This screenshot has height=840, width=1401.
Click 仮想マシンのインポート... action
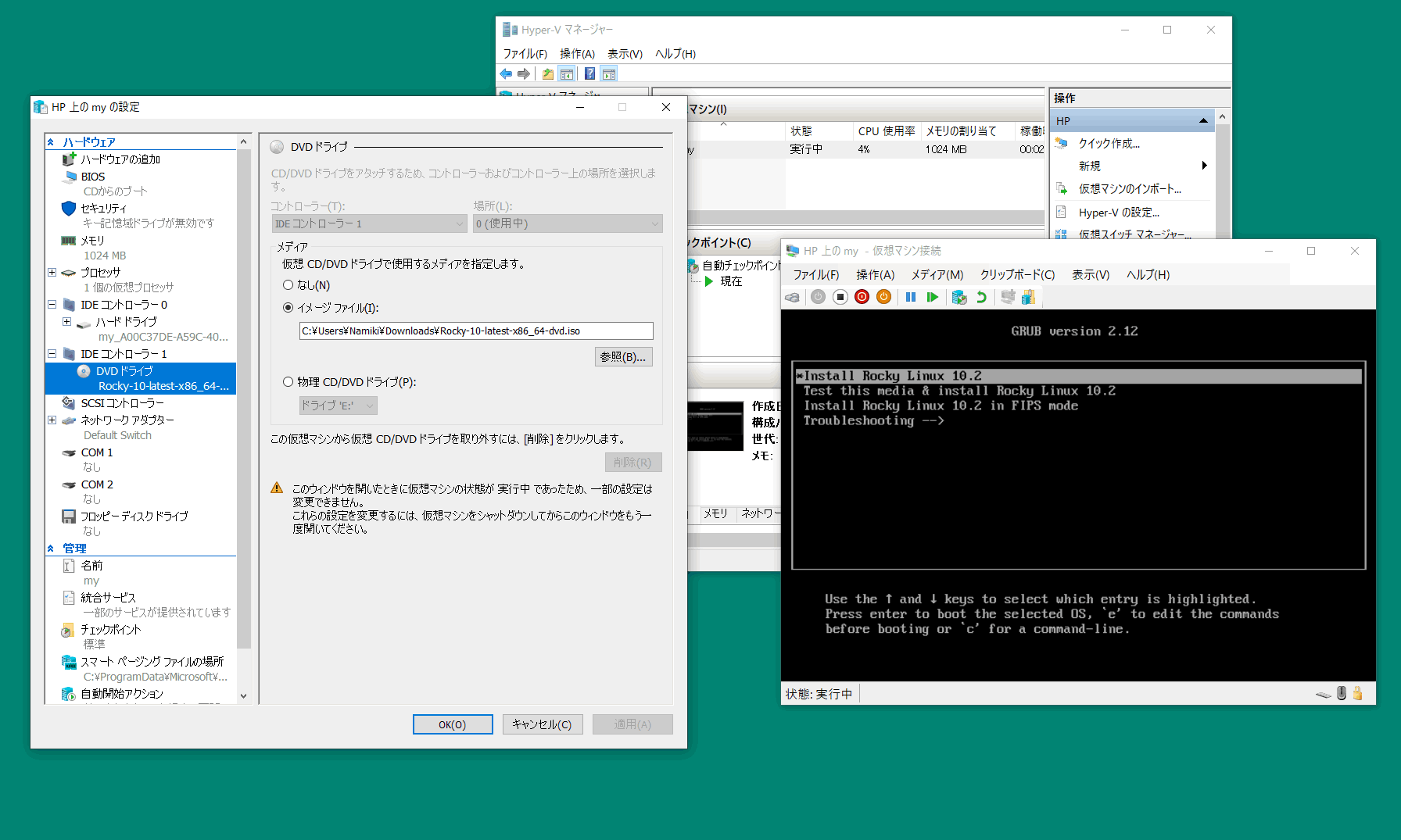point(1130,189)
